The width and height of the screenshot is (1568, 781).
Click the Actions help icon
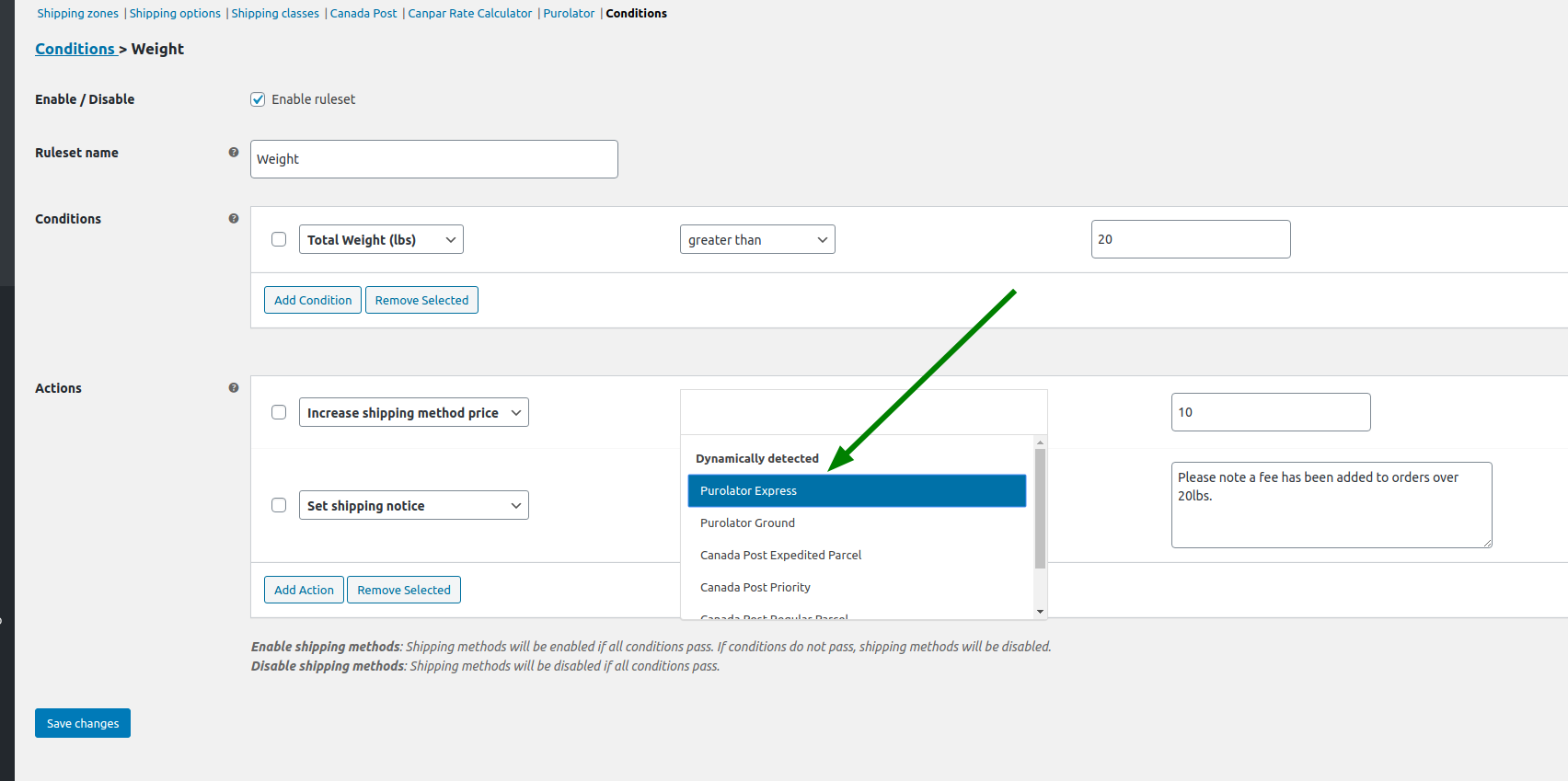point(234,388)
